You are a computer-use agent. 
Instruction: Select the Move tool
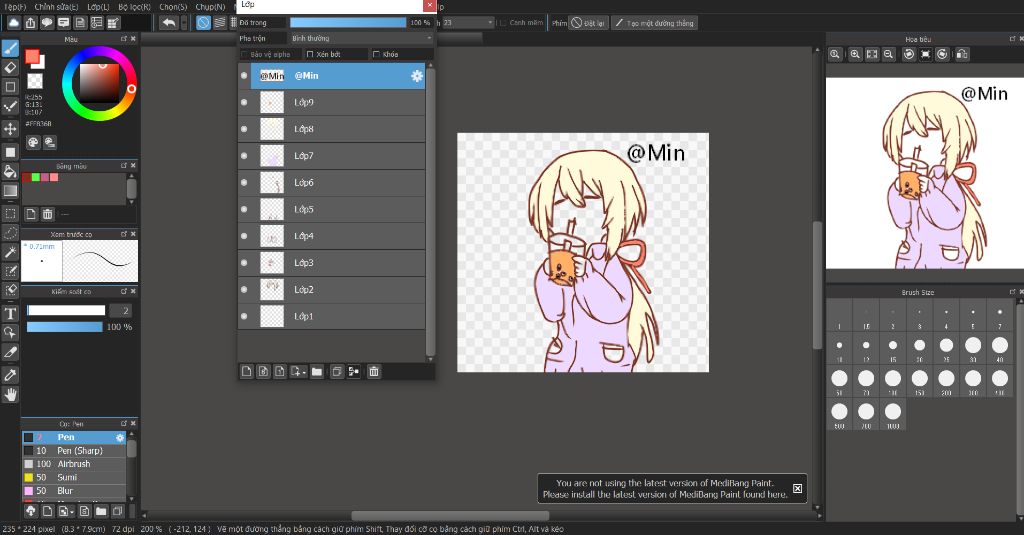tap(10, 129)
